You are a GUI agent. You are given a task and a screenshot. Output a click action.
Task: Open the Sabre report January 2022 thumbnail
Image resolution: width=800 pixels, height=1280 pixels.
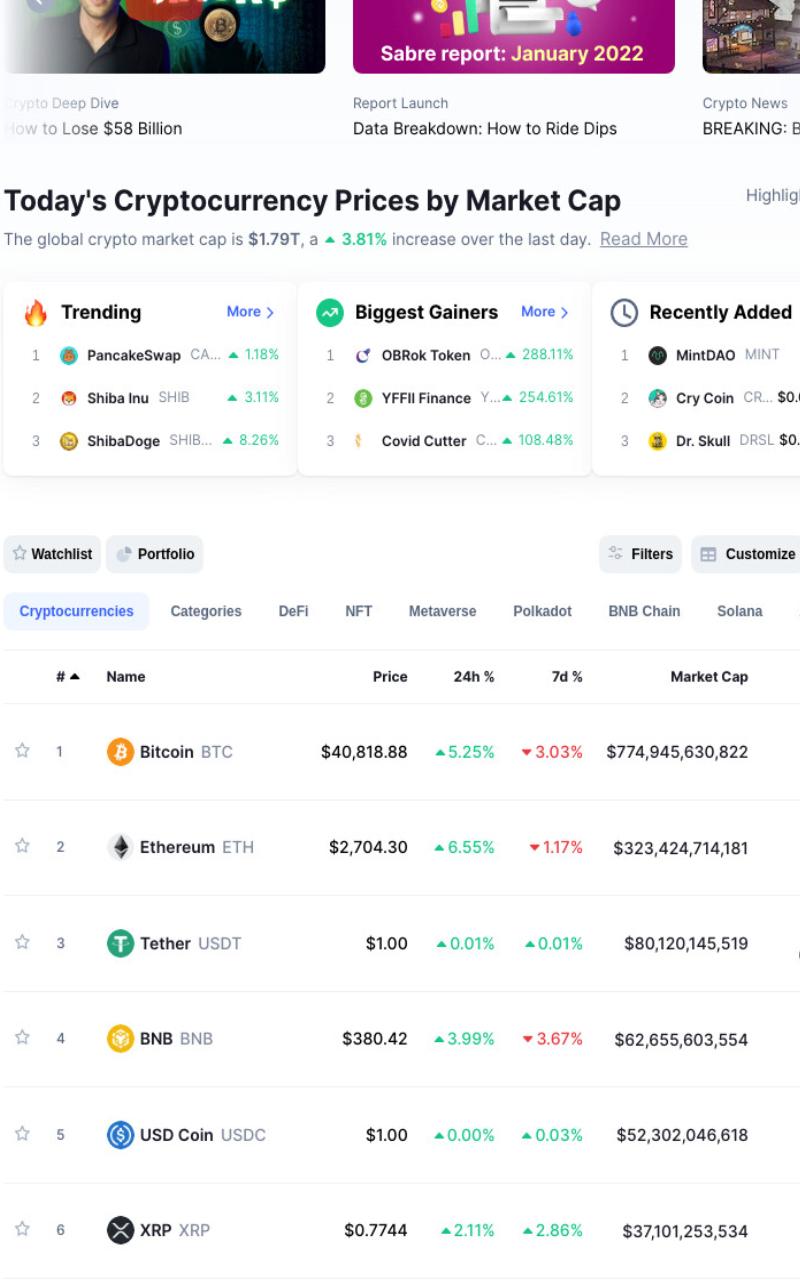[514, 37]
